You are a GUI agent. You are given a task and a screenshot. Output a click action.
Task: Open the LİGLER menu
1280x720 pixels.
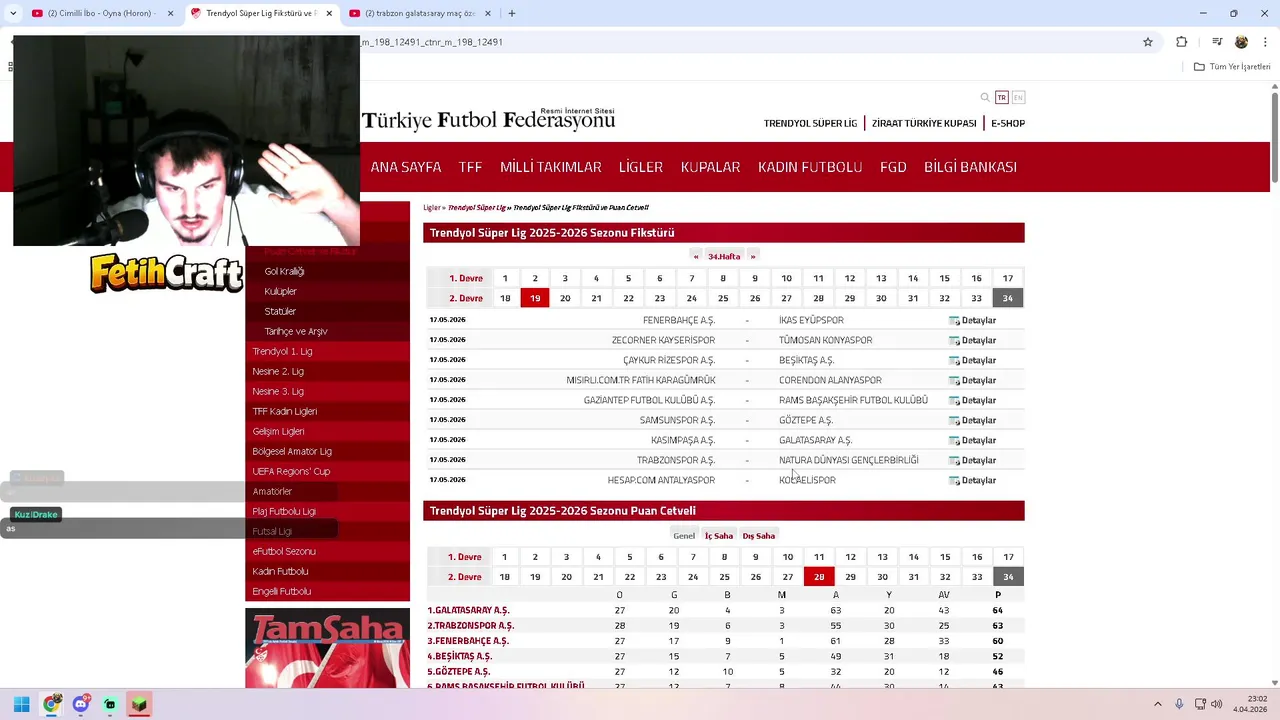click(x=641, y=167)
